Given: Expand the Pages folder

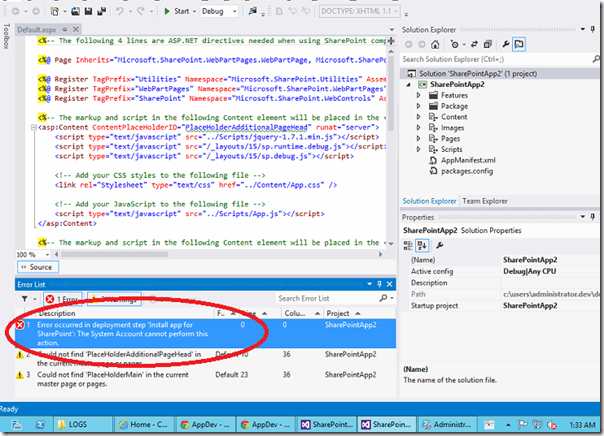Looking at the screenshot, I should tap(419, 138).
